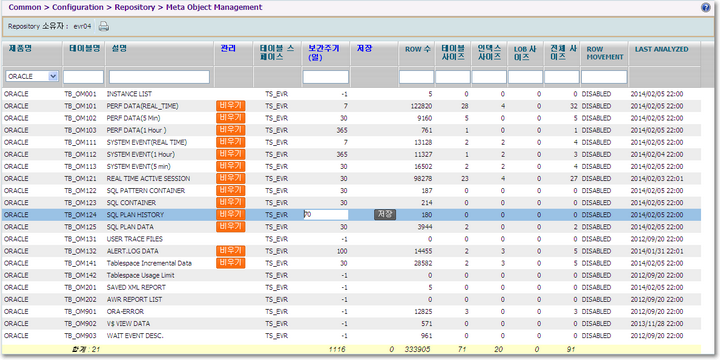Click 2013/11/28 22:00 analyzed date
This screenshot has height=360, width=720.
(657, 324)
